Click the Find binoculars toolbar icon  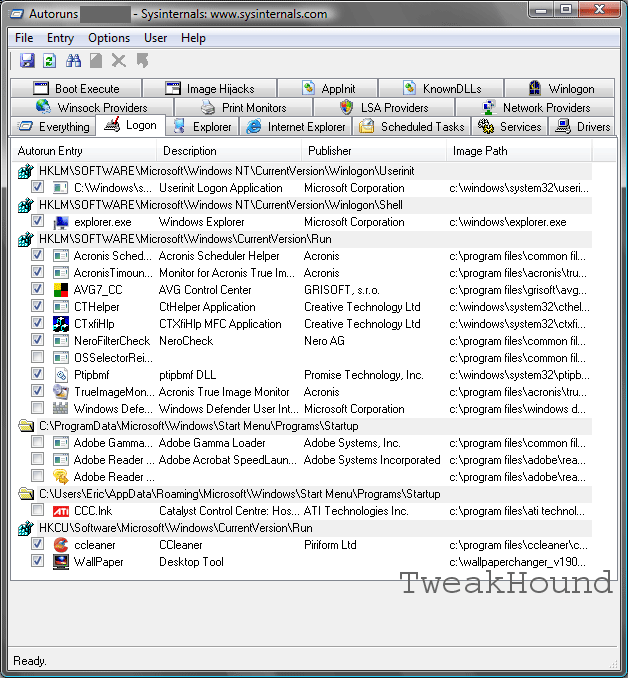[73, 61]
